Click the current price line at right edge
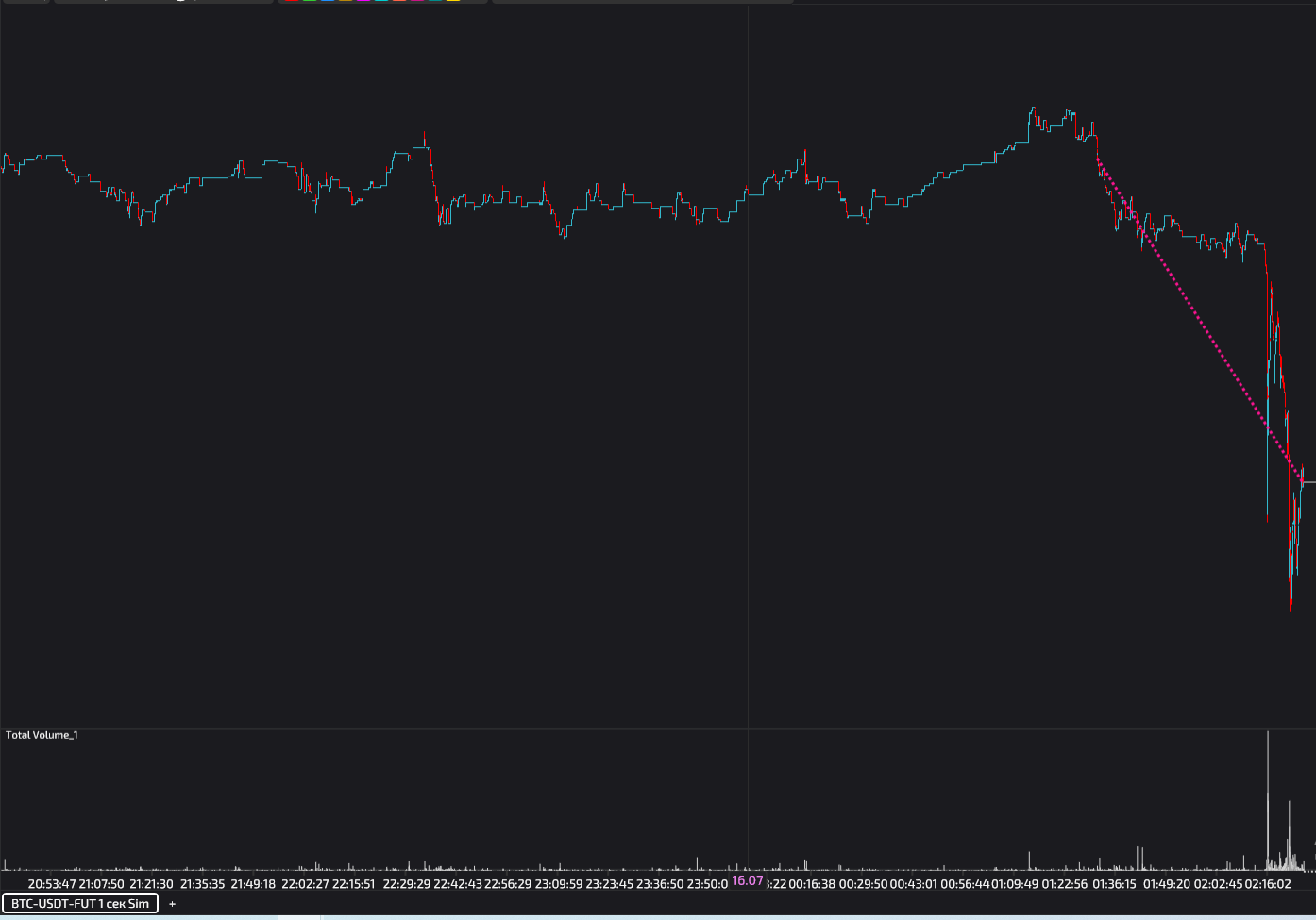The width and height of the screenshot is (1316, 920). 1309,482
